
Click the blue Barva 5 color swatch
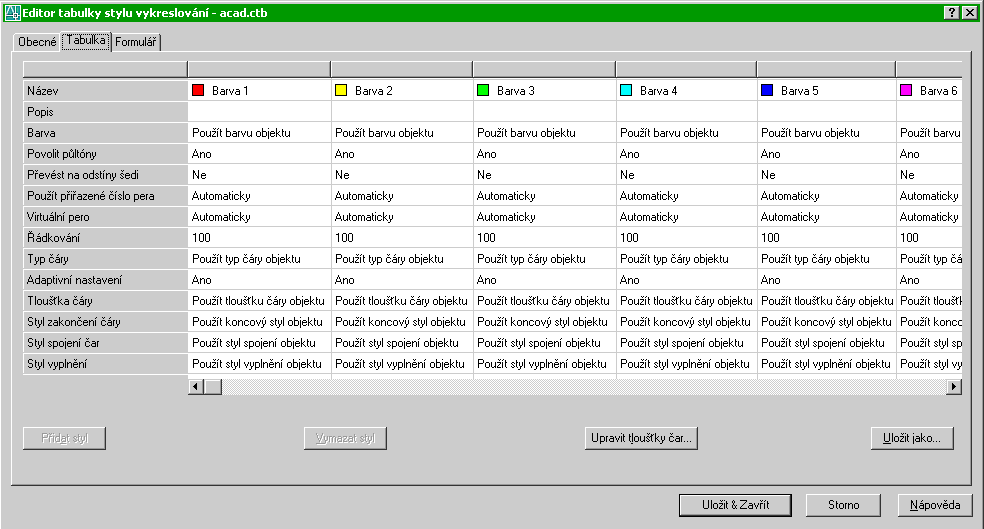768,90
